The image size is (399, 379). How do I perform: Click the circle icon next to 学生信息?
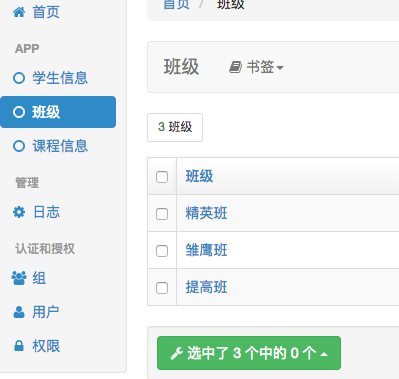[x=19, y=78]
